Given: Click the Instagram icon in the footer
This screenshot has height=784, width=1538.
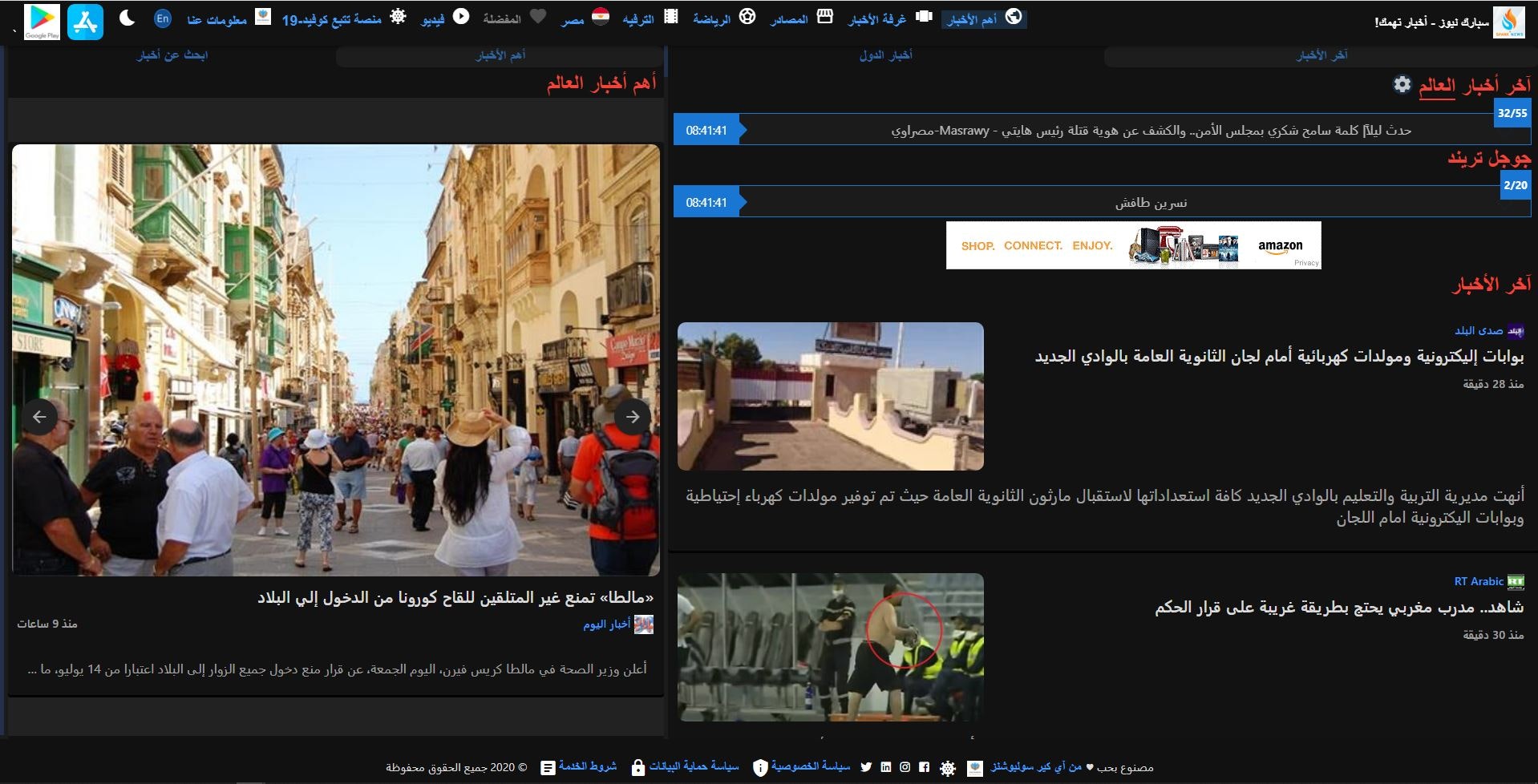Looking at the screenshot, I should [x=906, y=766].
